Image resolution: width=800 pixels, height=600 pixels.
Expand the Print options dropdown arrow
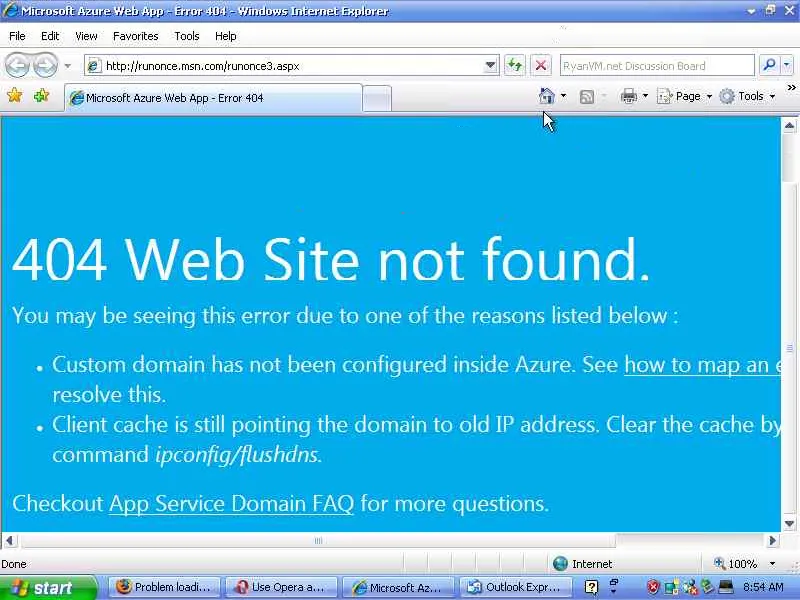[x=645, y=96]
